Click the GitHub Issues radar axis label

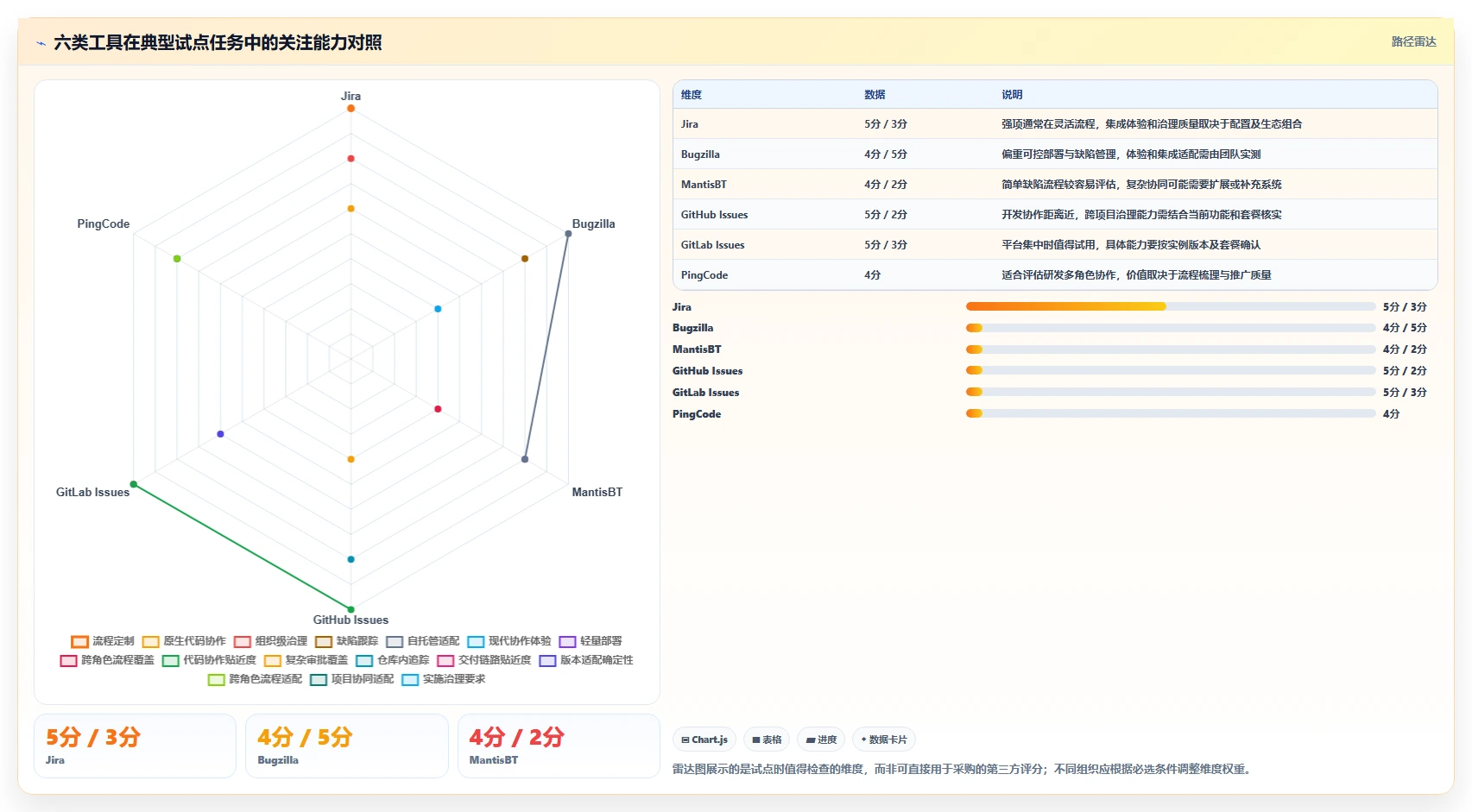pos(351,620)
